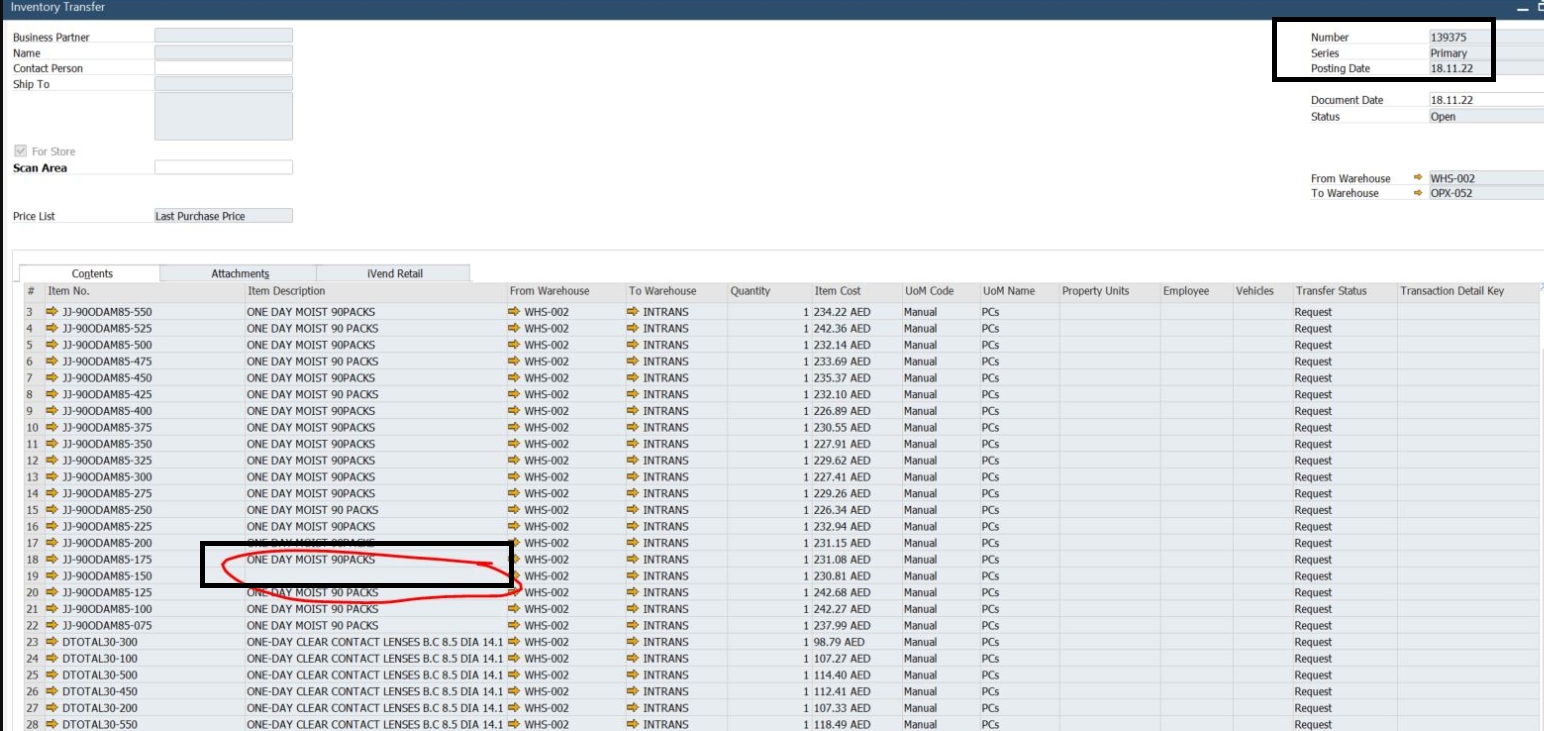1544x731 pixels.
Task: Select the item cost cell 98.79 AED
Action: pyautogui.click(x=854, y=642)
